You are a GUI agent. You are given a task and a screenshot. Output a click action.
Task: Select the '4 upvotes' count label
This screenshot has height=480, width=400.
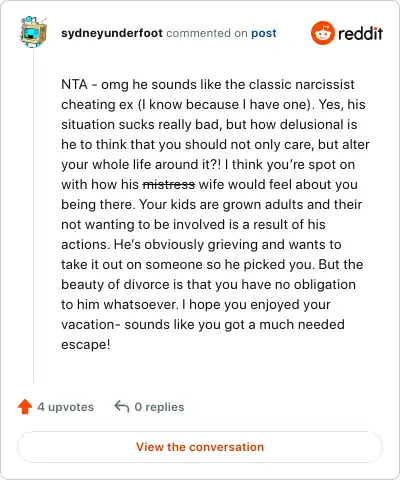(66, 407)
